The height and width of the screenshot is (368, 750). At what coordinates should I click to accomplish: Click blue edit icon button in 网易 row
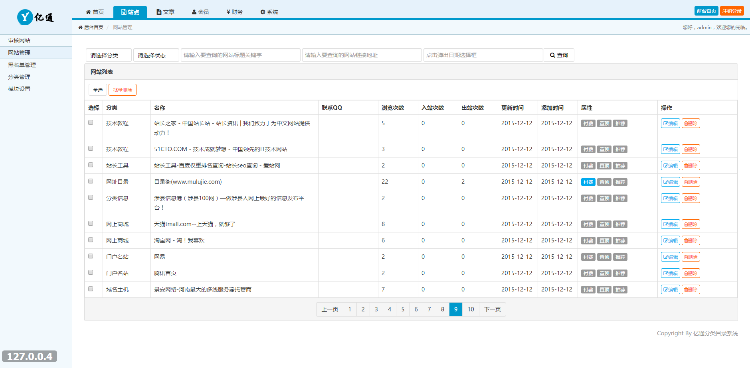pyautogui.click(x=670, y=257)
